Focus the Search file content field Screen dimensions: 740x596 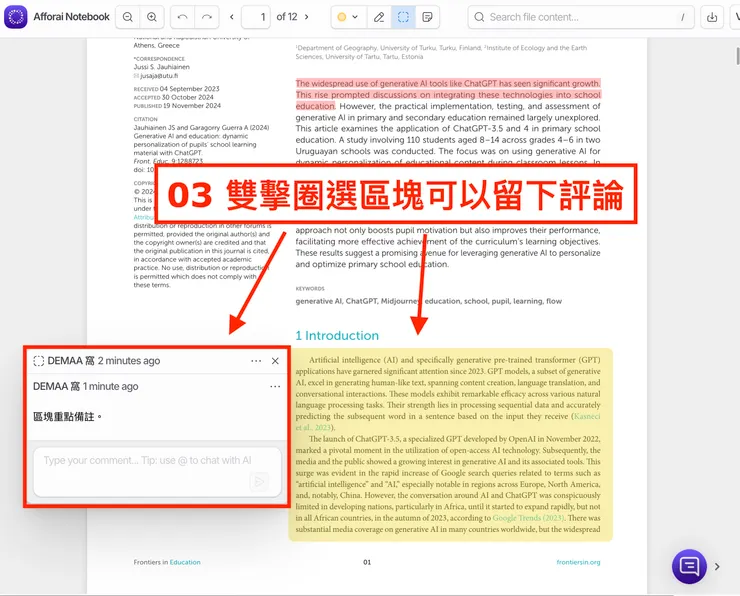coord(580,17)
